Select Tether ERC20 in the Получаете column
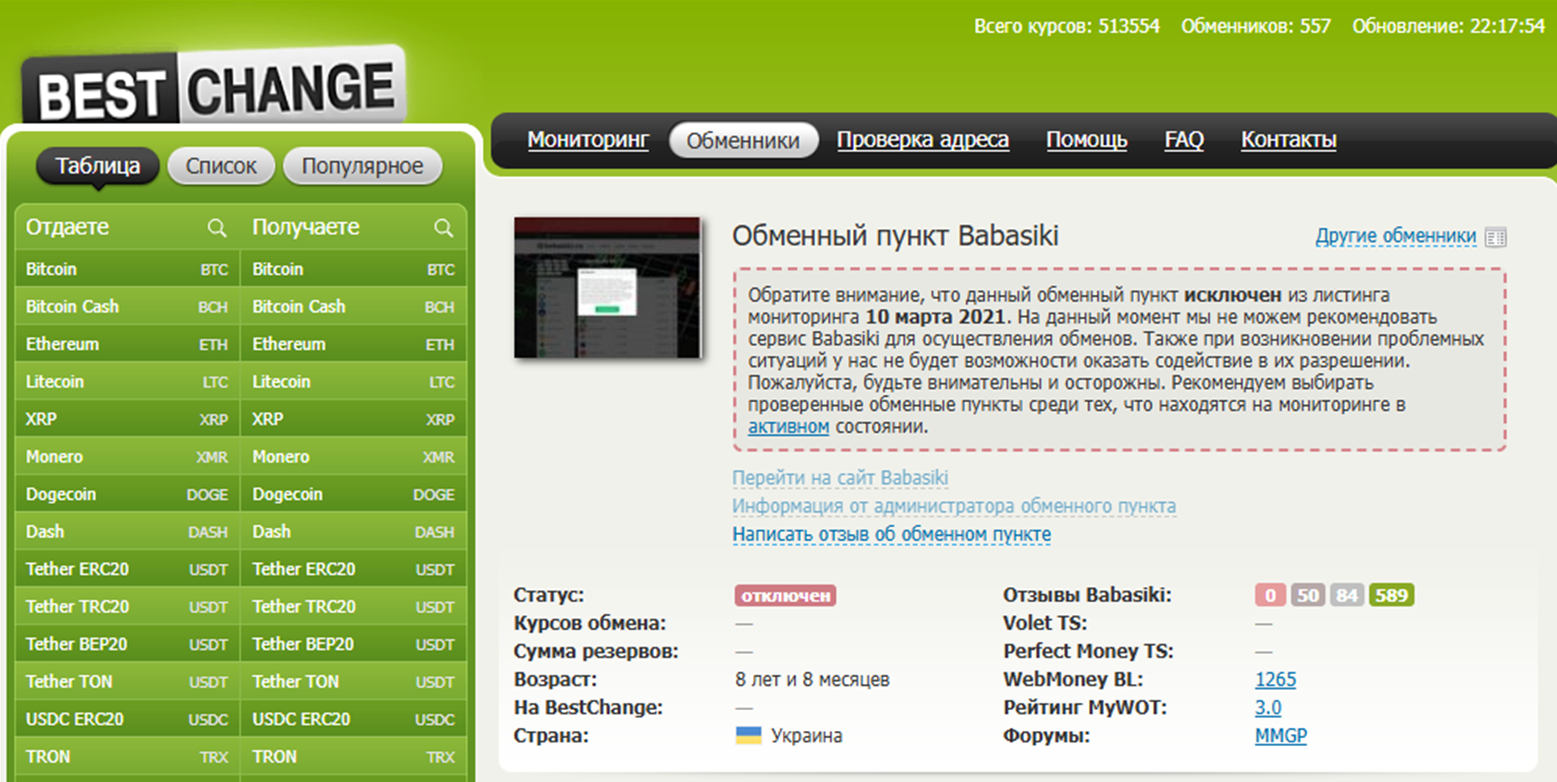The height and width of the screenshot is (782, 1557). coord(354,569)
